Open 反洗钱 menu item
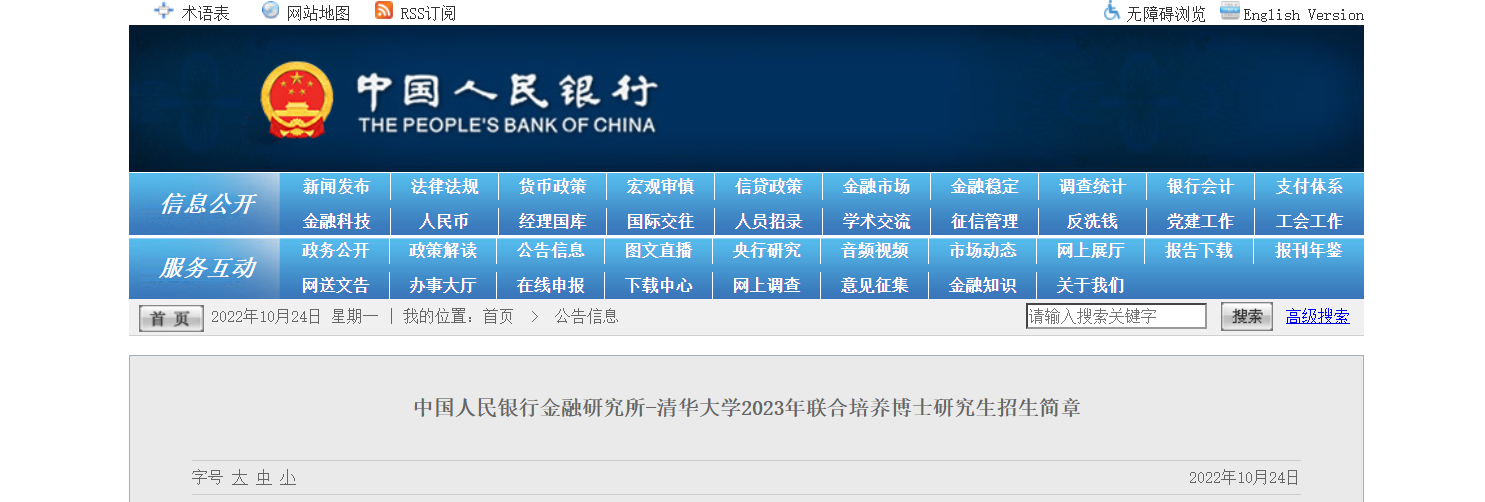Viewport: 1485px width, 502px height. click(x=1092, y=221)
